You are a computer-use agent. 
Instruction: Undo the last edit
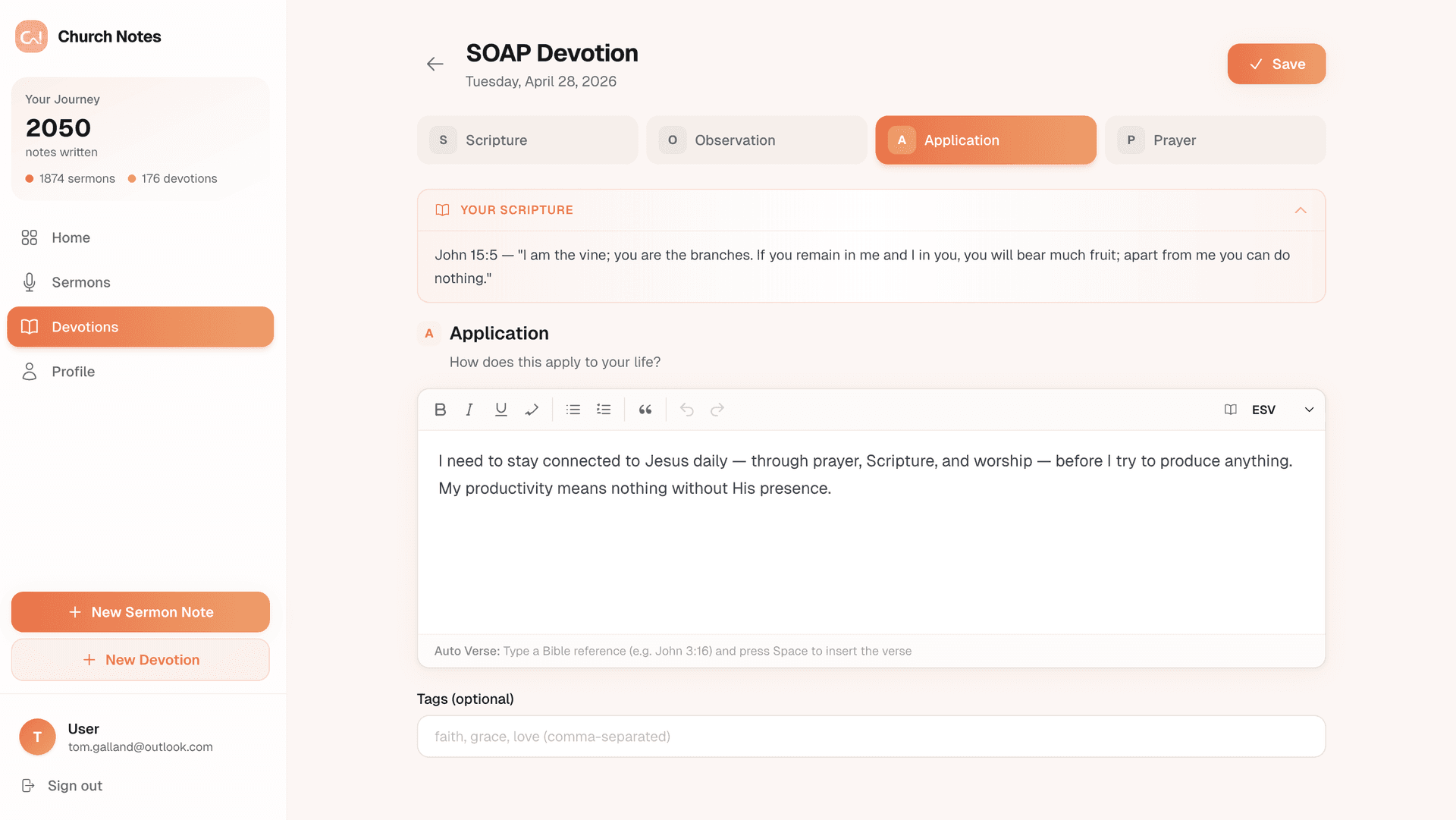687,410
